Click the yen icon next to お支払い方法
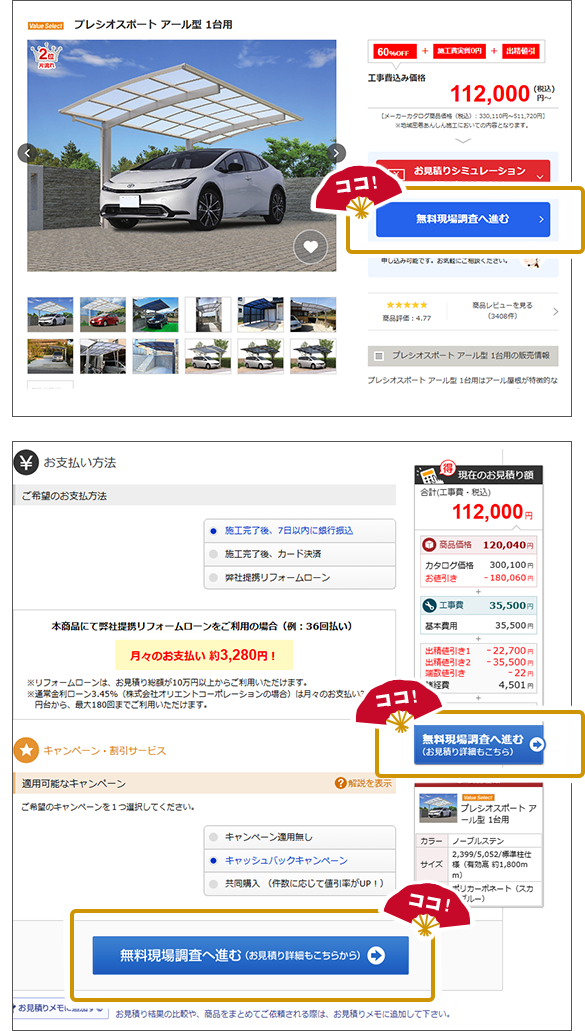Screen dimensions: 585x1031 point(26,463)
